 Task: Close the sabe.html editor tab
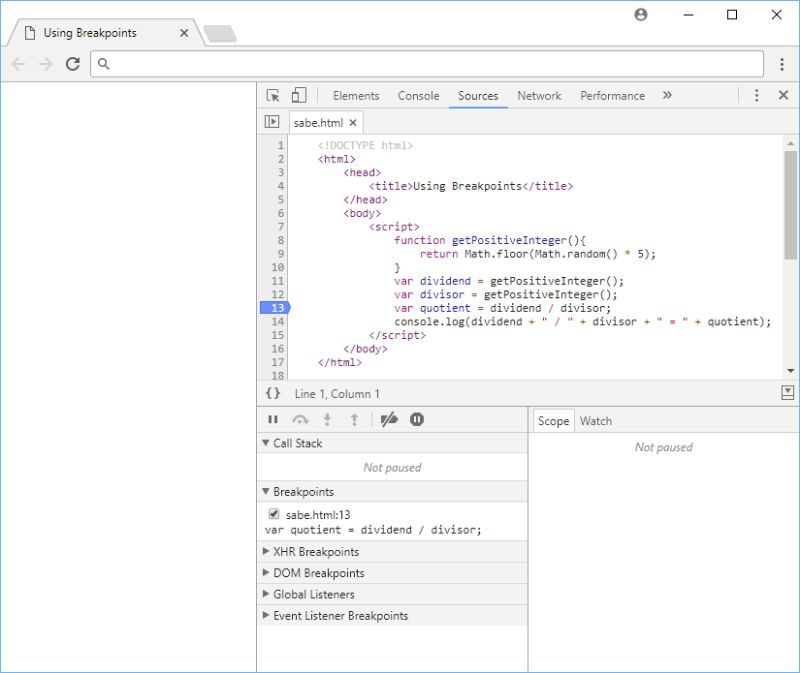353,122
